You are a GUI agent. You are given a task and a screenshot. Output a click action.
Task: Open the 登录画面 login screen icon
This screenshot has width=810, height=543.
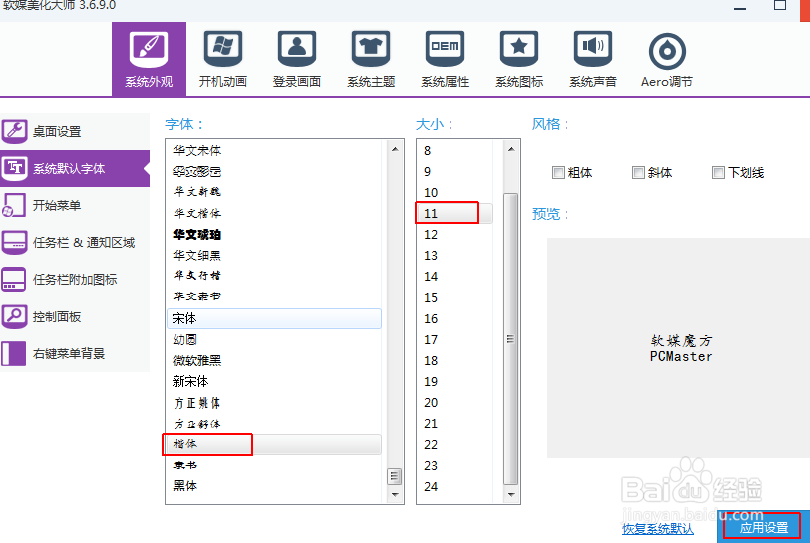click(297, 50)
